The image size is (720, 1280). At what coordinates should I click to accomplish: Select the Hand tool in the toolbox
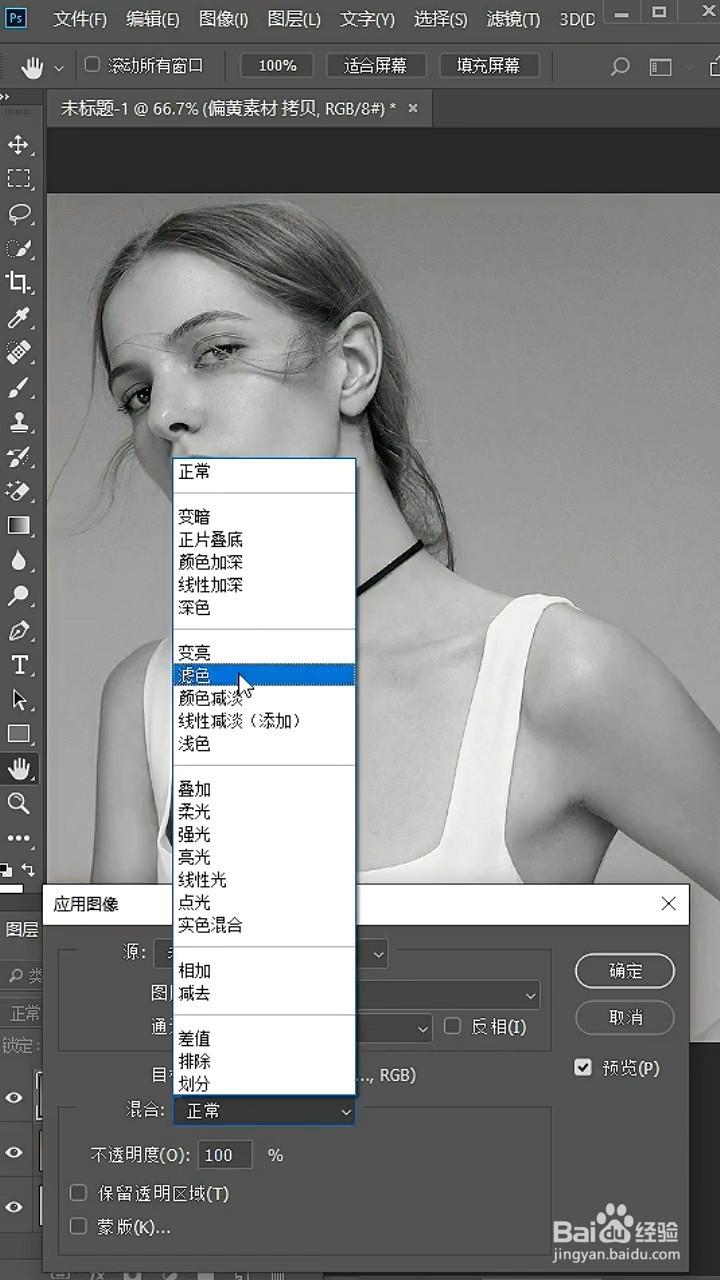[18, 769]
